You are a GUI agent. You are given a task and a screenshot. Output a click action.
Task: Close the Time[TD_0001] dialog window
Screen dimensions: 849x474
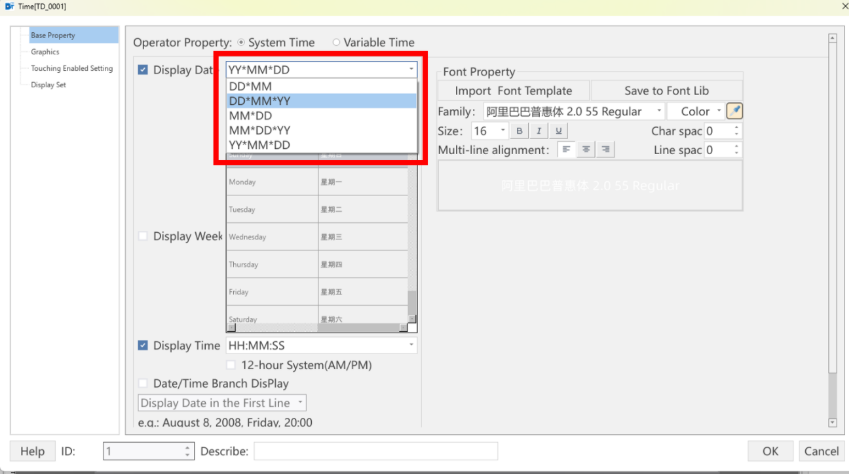pos(843,7)
